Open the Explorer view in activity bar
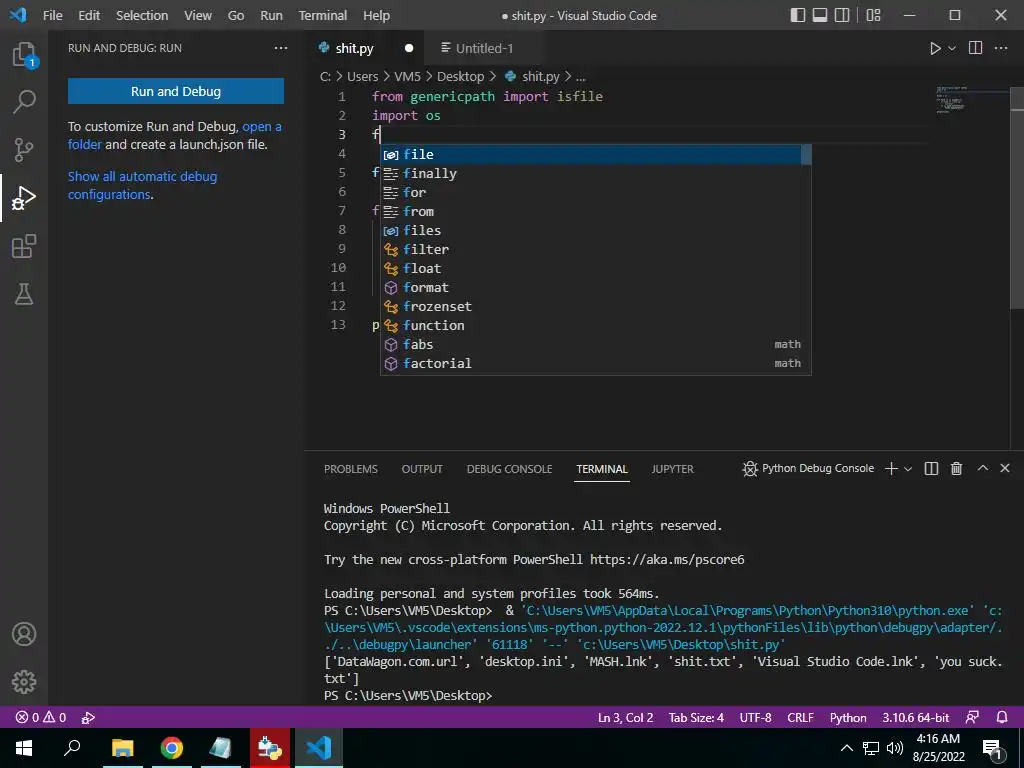This screenshot has height=768, width=1024. point(24,55)
